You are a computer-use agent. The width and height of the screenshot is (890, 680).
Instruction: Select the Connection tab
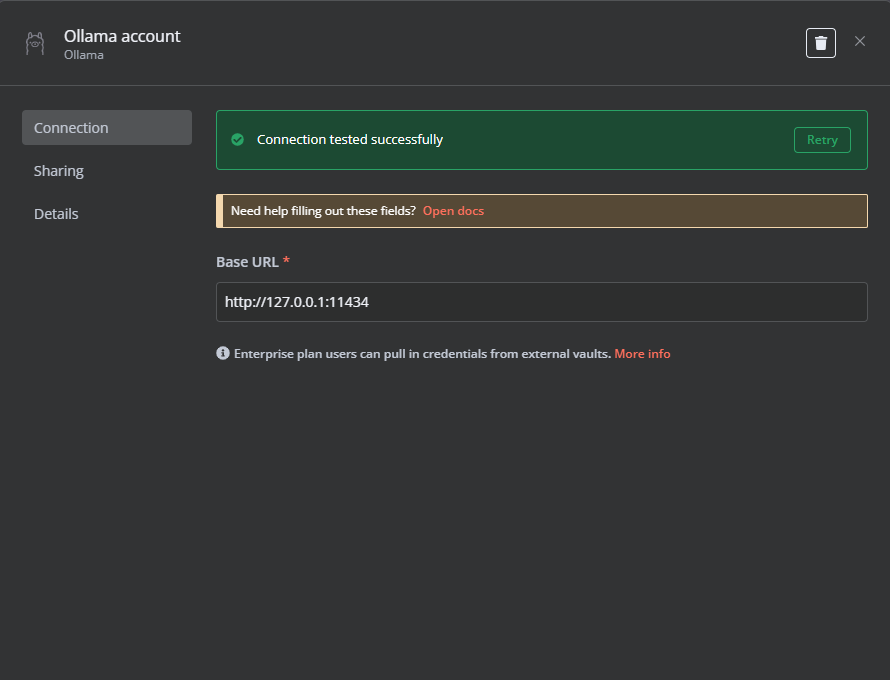click(107, 128)
